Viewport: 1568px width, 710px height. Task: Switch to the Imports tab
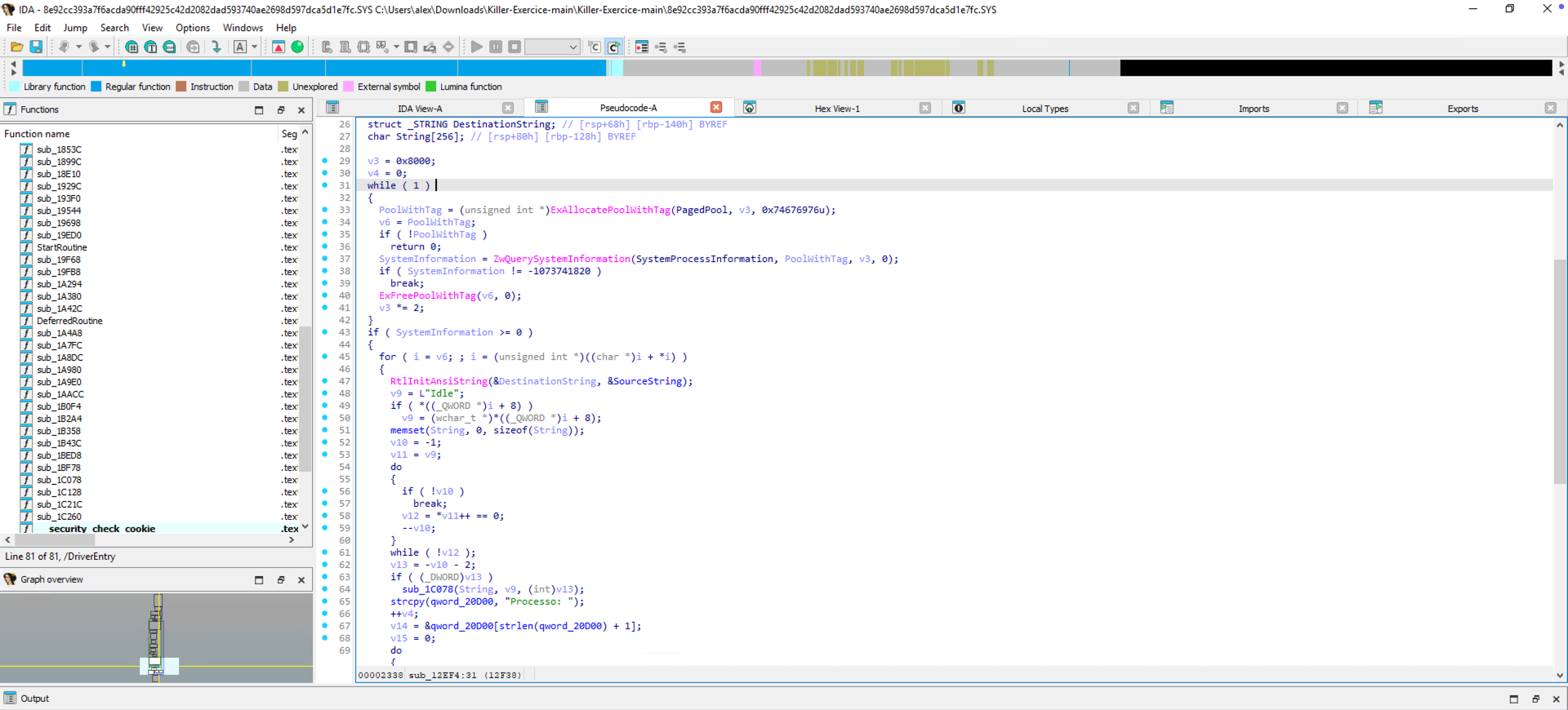(x=1254, y=109)
